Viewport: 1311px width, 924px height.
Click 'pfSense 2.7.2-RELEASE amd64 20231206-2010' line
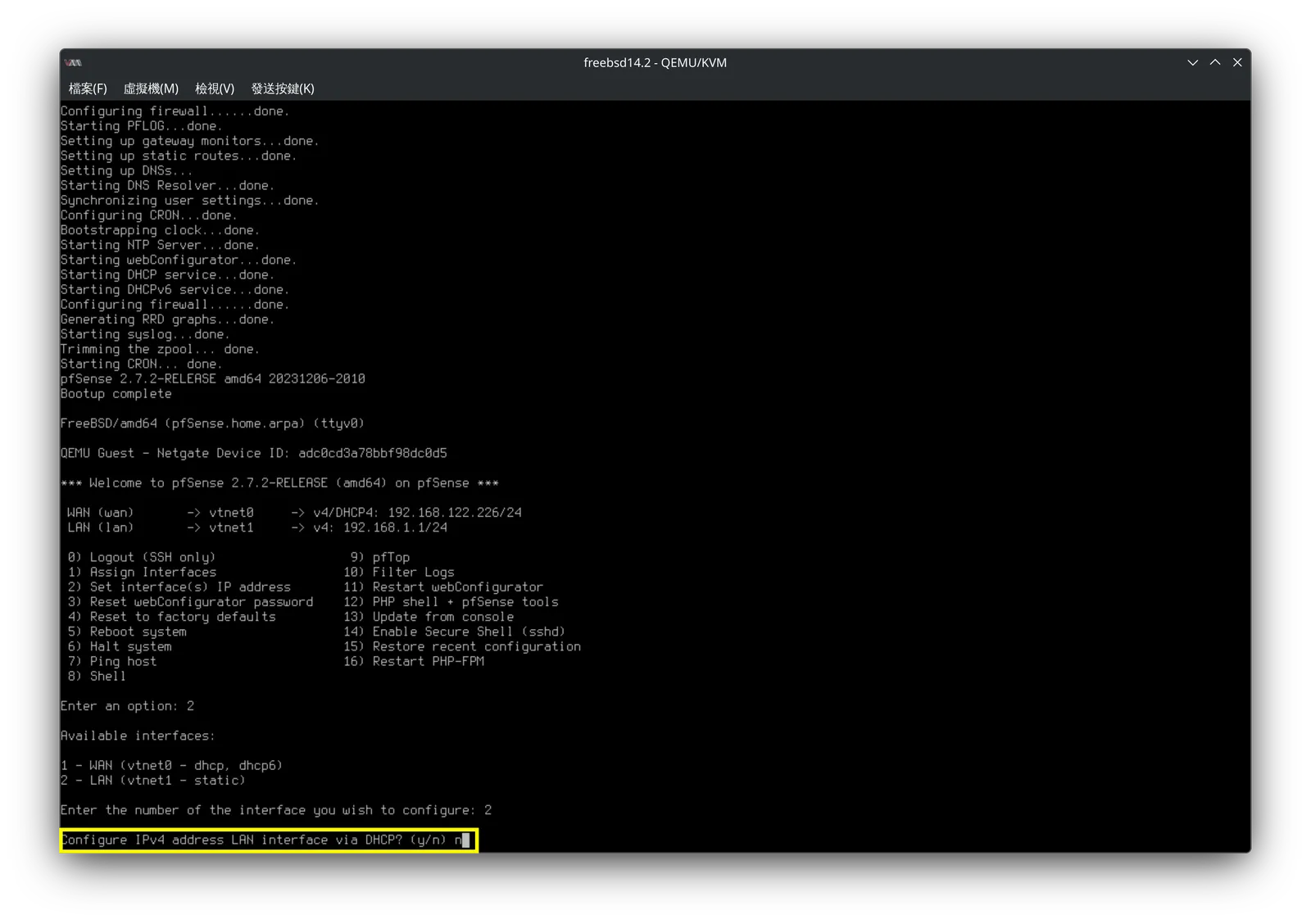coord(212,378)
